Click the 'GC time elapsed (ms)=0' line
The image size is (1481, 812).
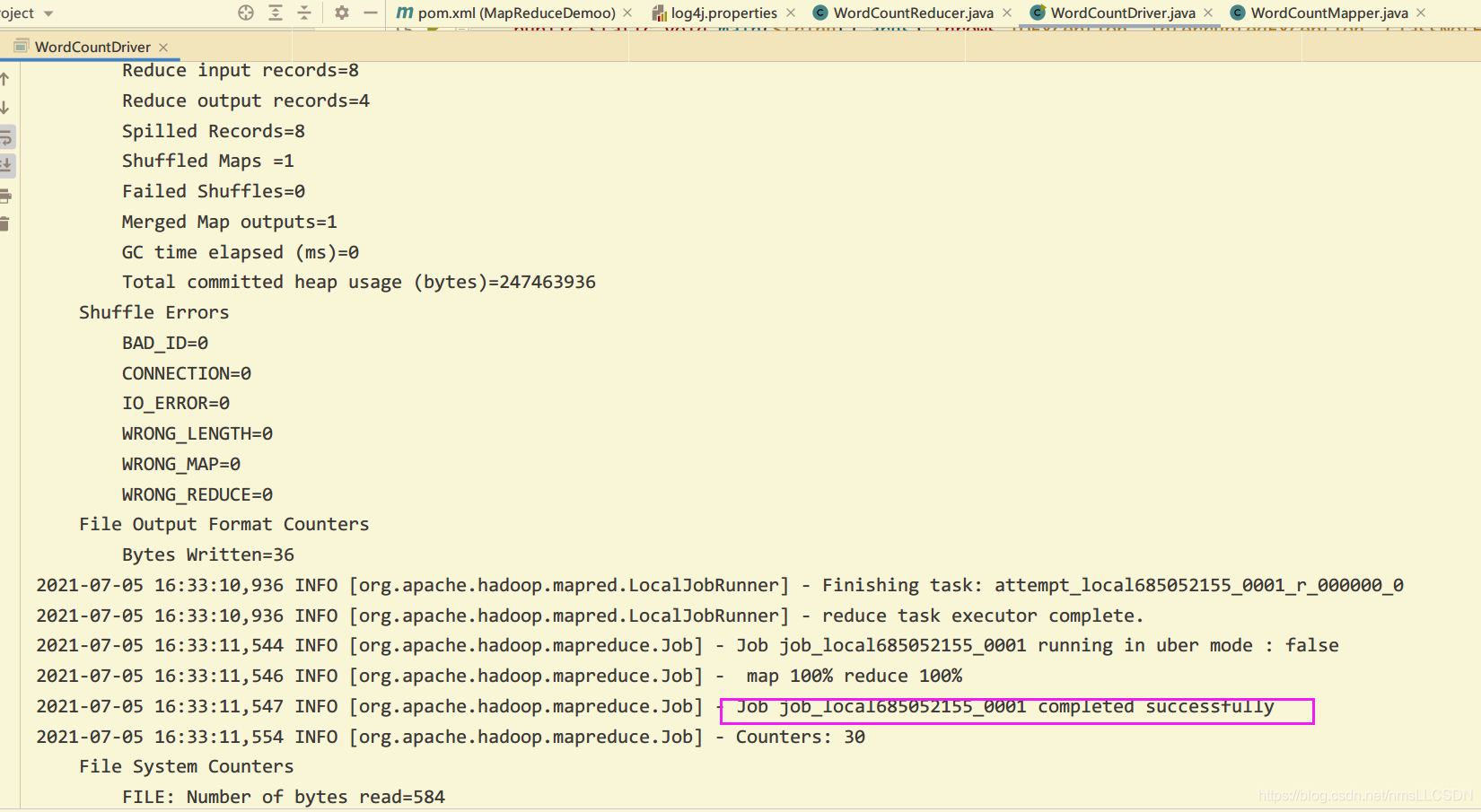click(x=241, y=253)
